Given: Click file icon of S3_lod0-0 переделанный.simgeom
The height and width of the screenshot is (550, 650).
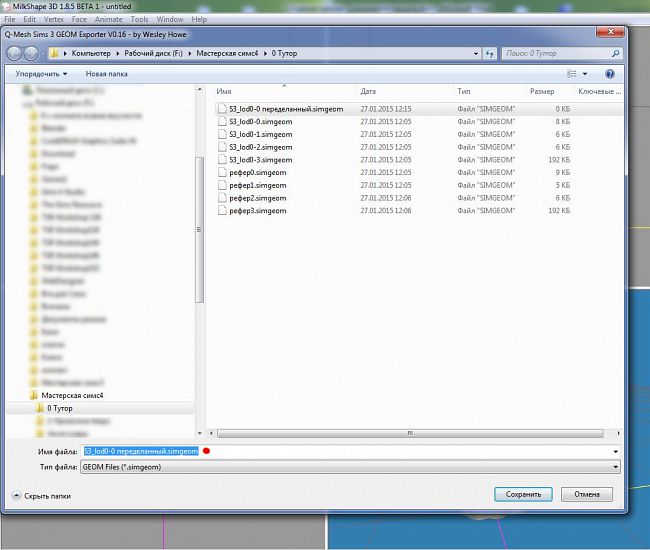Looking at the screenshot, I should 222,109.
